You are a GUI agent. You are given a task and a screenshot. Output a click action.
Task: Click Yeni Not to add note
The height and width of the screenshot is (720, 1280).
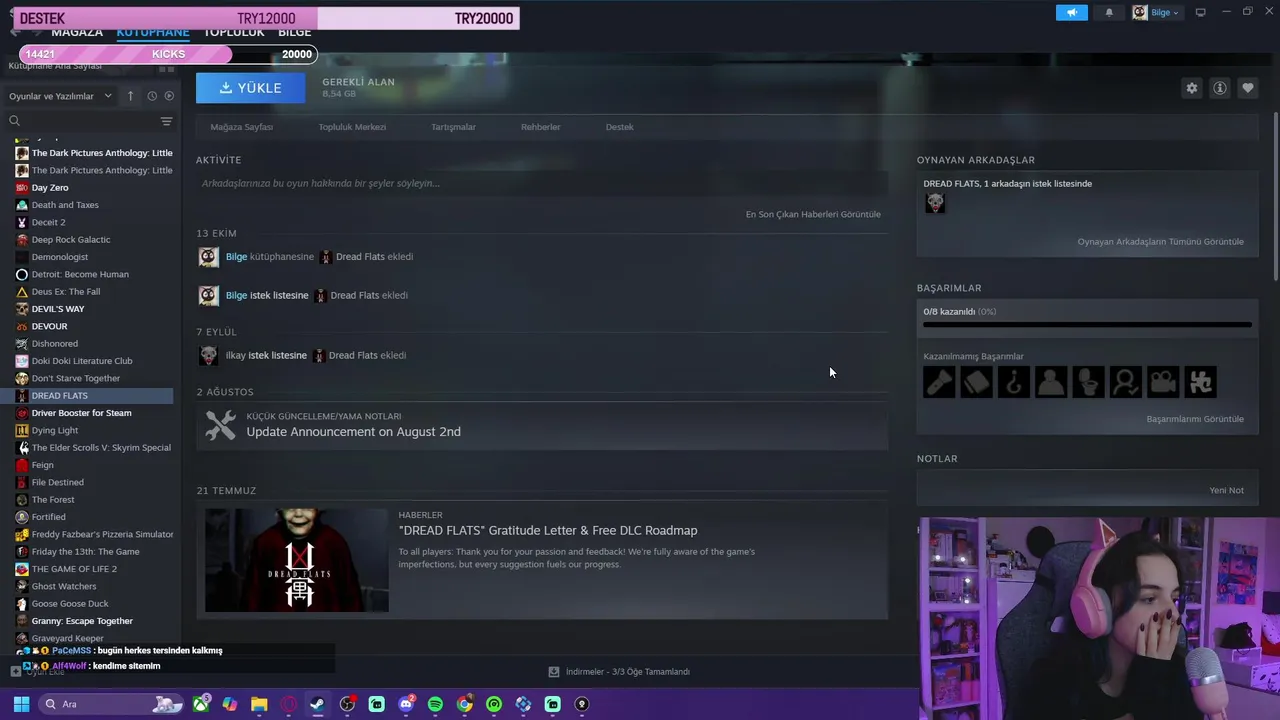point(1226,490)
